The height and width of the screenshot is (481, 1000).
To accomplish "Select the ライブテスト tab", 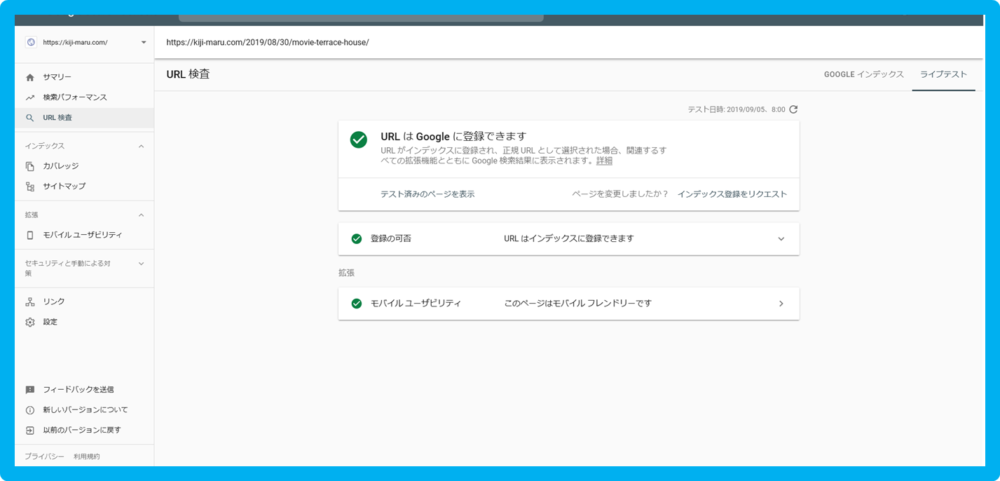I will pyautogui.click(x=943, y=75).
